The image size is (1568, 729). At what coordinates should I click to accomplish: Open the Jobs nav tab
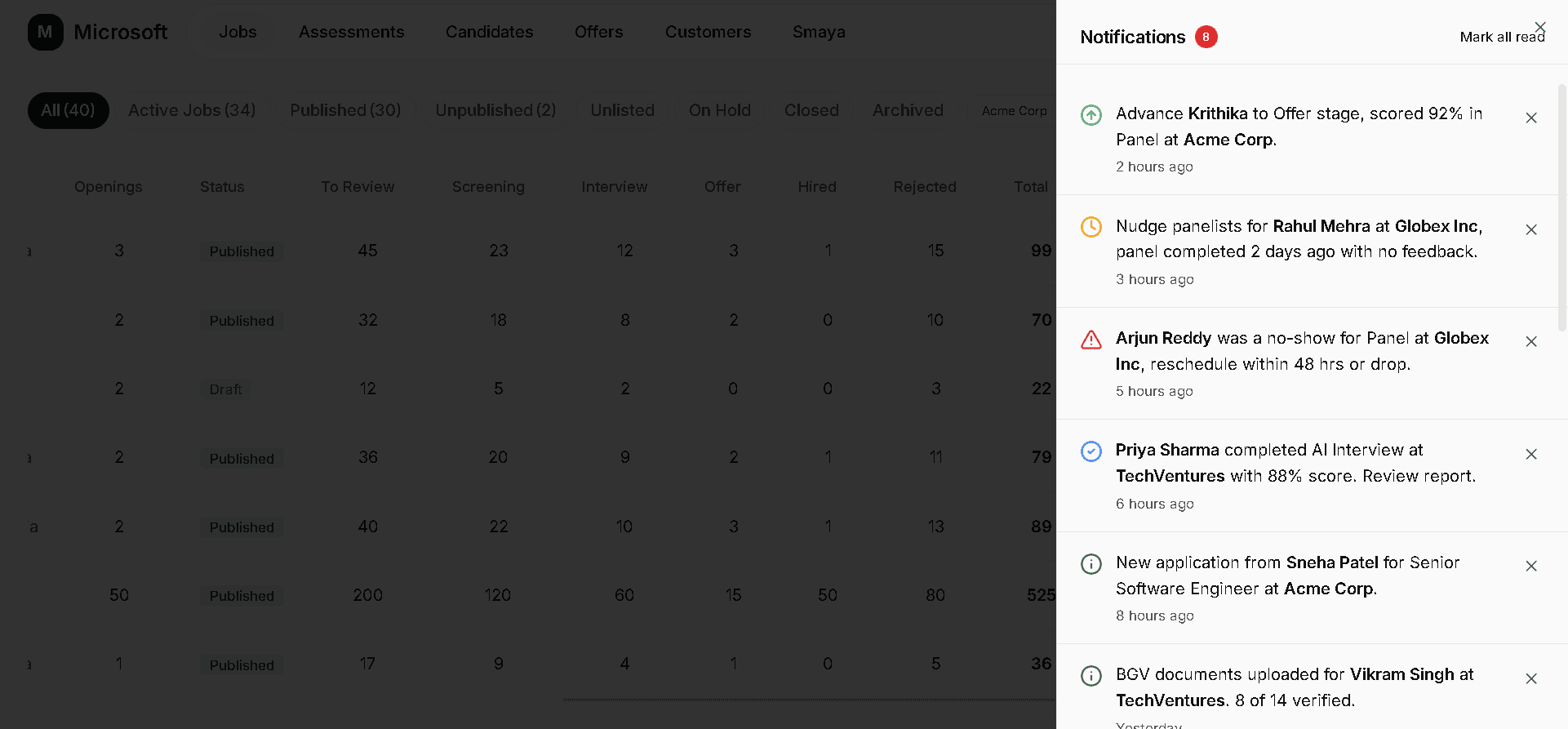click(238, 32)
